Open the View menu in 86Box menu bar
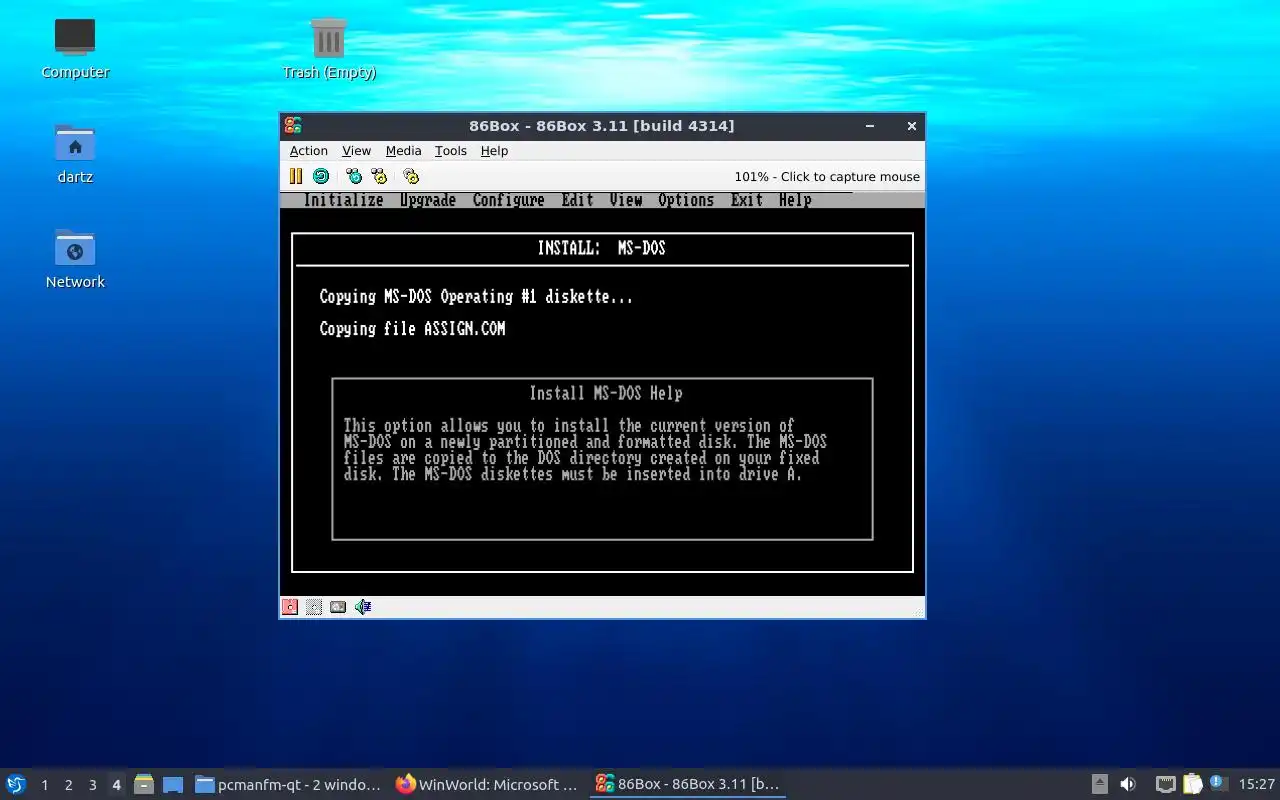1280x800 pixels. coord(356,151)
